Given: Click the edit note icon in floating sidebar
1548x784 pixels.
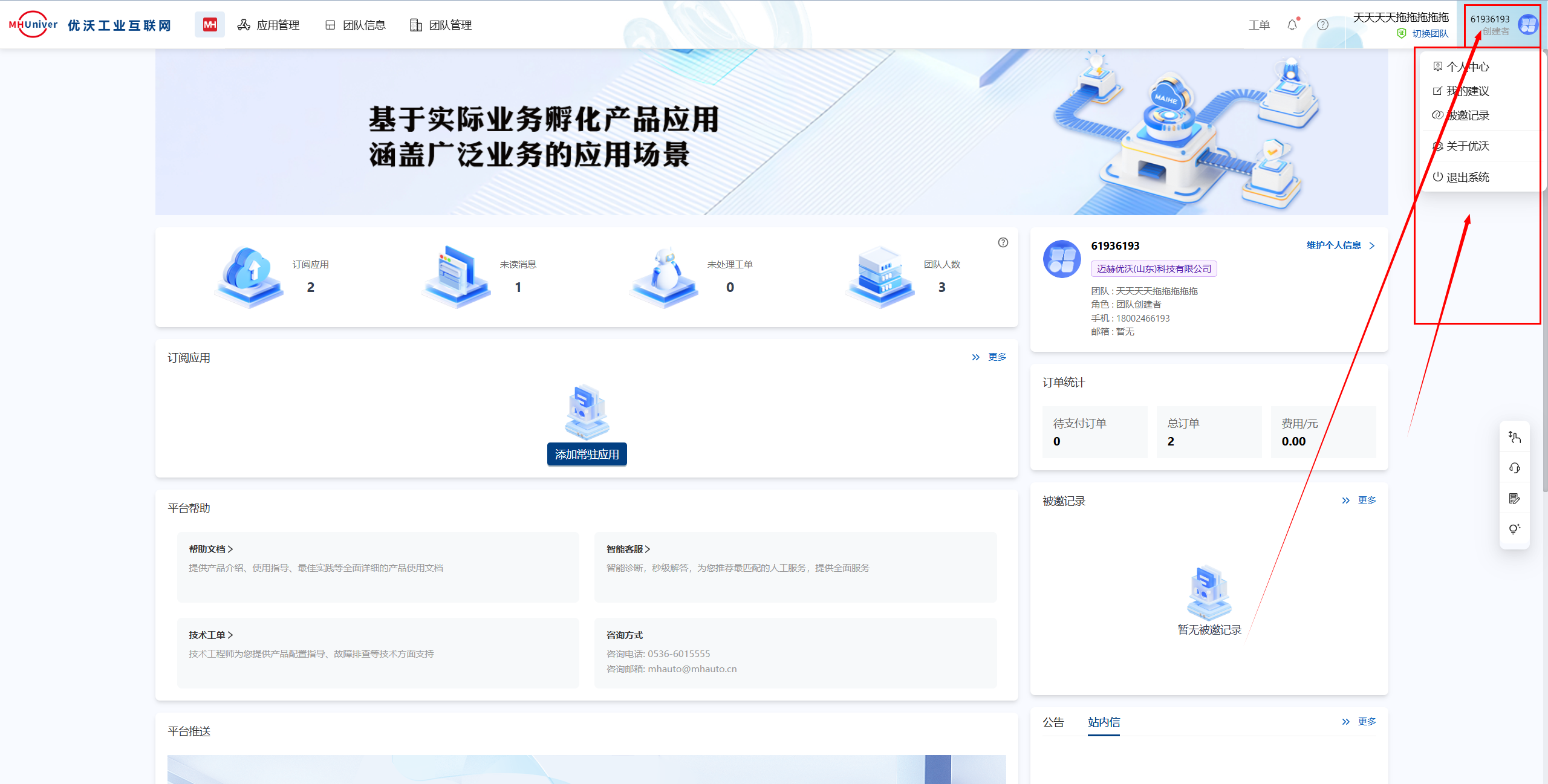Looking at the screenshot, I should click(x=1514, y=499).
